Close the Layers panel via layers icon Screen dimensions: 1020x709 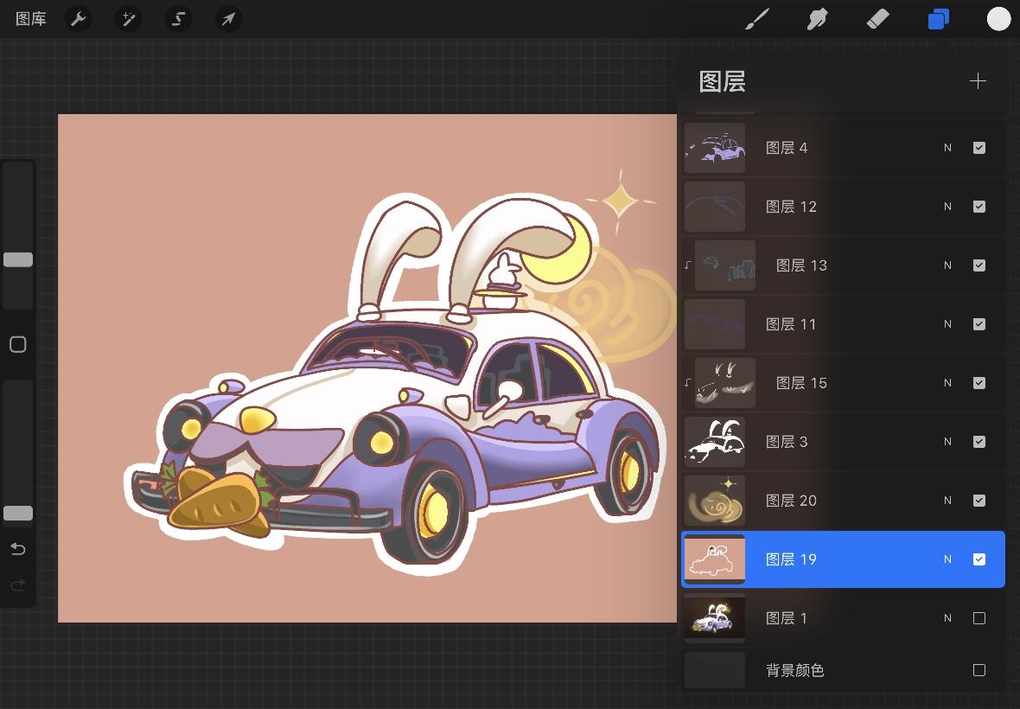click(938, 20)
